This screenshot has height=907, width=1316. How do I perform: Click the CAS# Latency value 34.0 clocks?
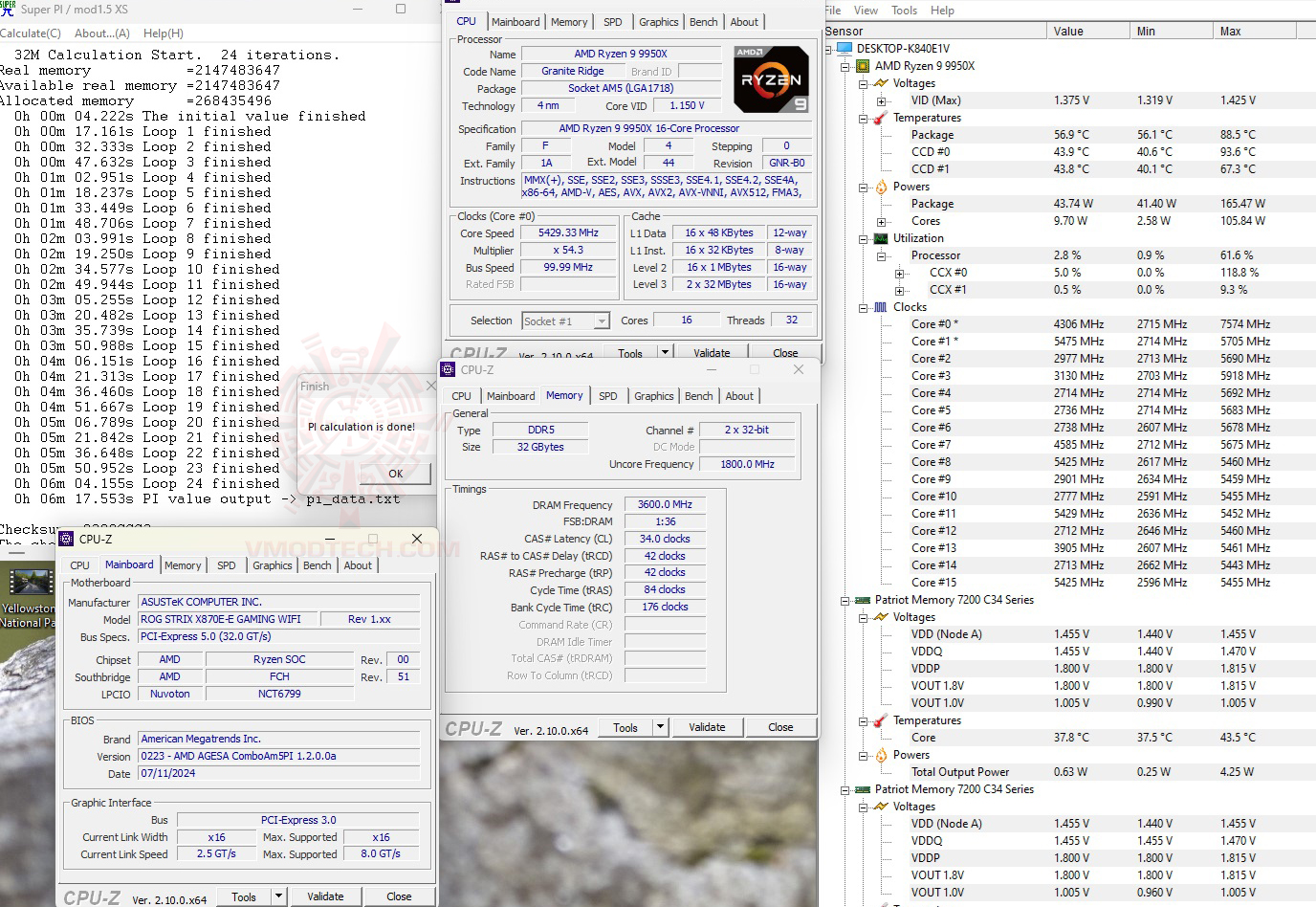pos(665,539)
